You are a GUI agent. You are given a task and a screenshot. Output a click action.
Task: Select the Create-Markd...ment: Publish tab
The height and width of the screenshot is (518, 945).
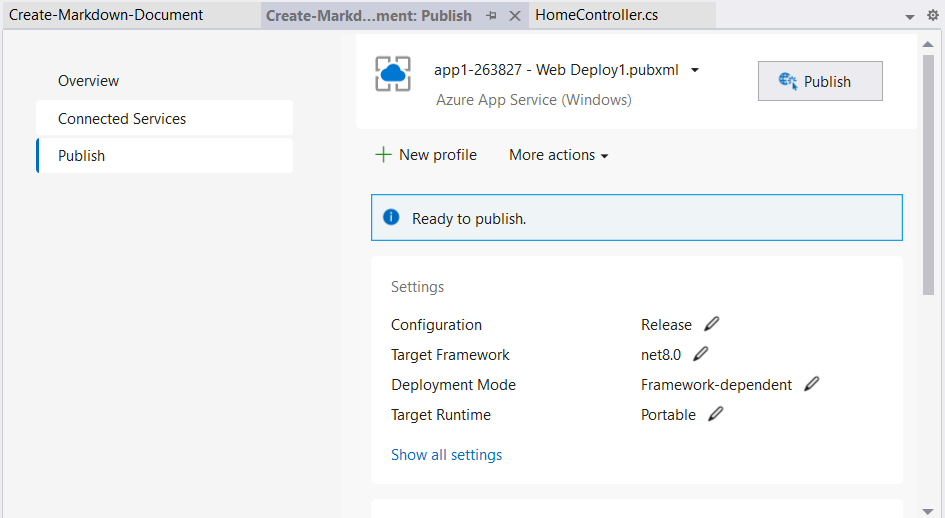tap(369, 16)
